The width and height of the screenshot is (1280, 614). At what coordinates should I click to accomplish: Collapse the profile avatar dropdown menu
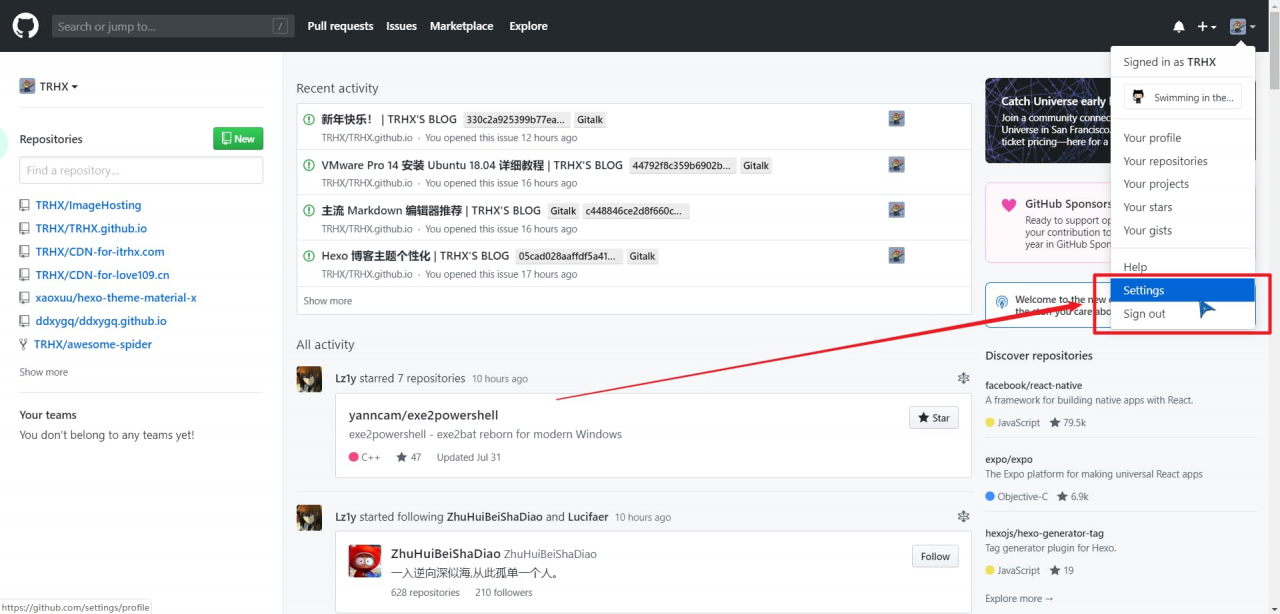[x=1242, y=27]
